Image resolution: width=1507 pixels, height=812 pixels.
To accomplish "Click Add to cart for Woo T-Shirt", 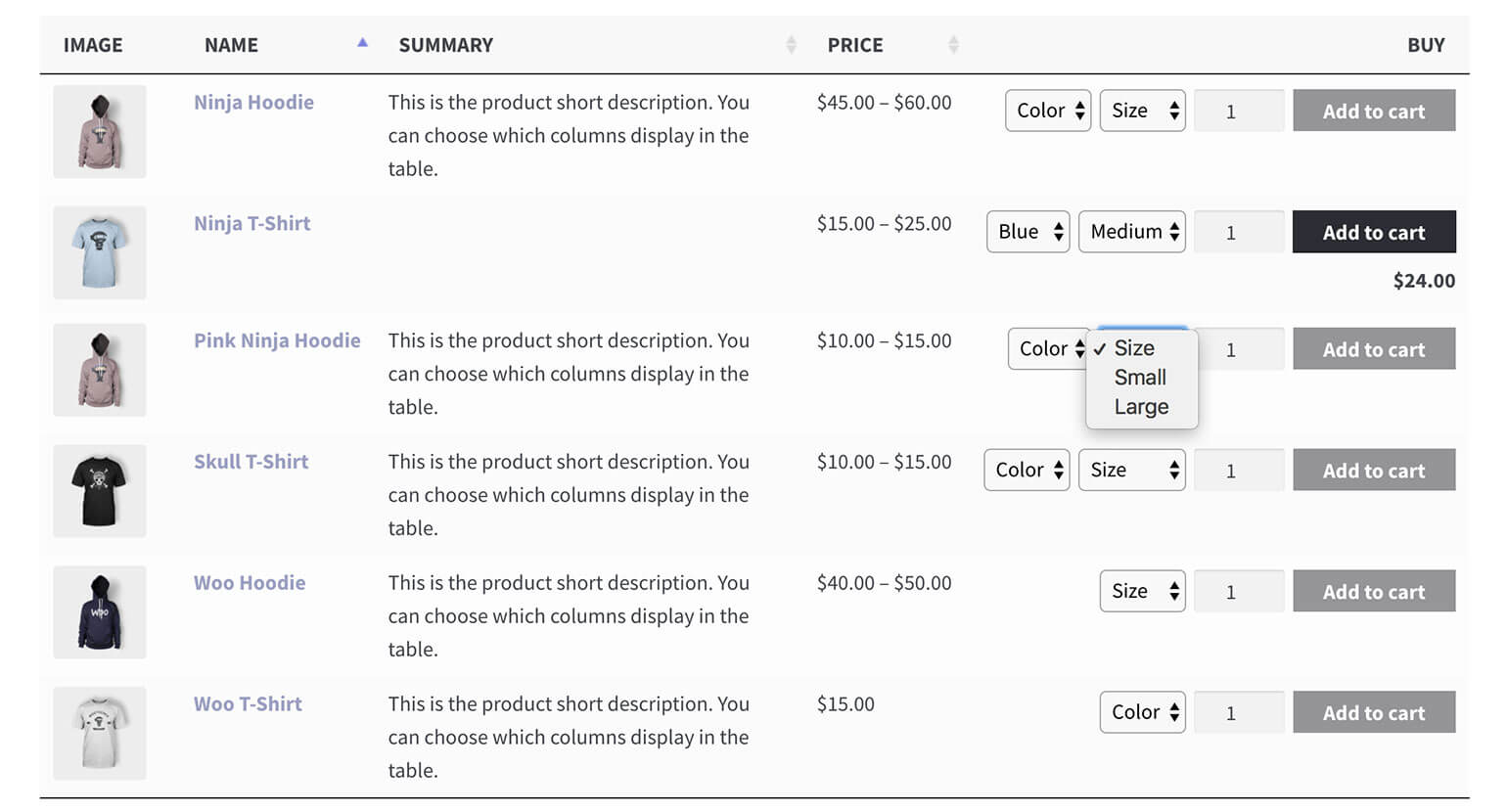I will (1374, 712).
